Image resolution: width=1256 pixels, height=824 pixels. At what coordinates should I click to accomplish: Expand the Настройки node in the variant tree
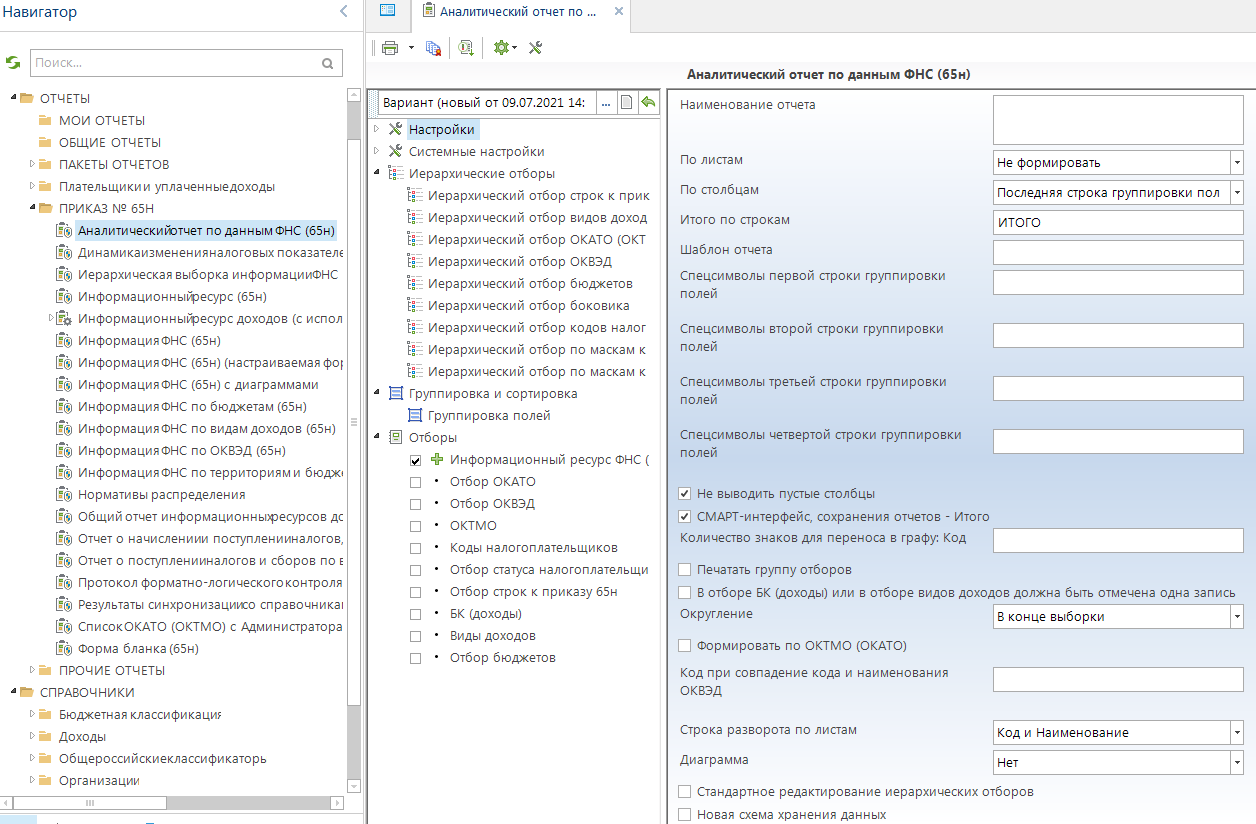(377, 129)
